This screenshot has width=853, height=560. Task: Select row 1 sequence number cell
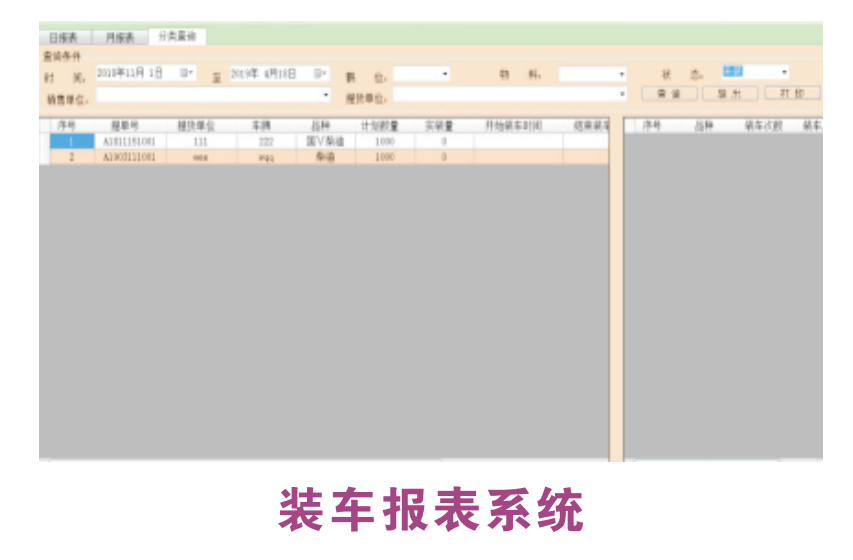click(x=72, y=141)
